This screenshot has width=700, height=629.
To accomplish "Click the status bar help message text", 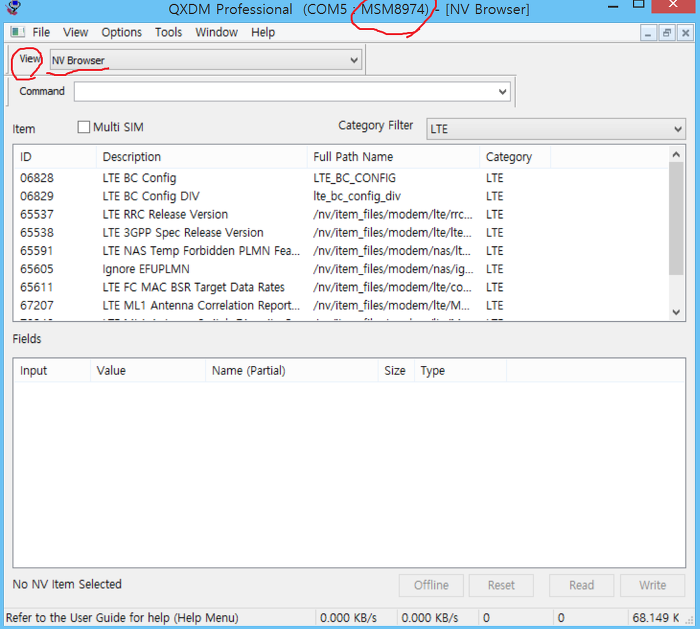I will pos(122,618).
